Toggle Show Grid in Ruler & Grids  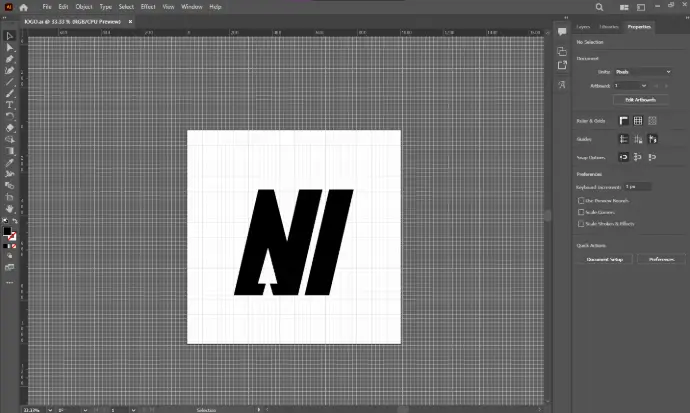[638, 121]
